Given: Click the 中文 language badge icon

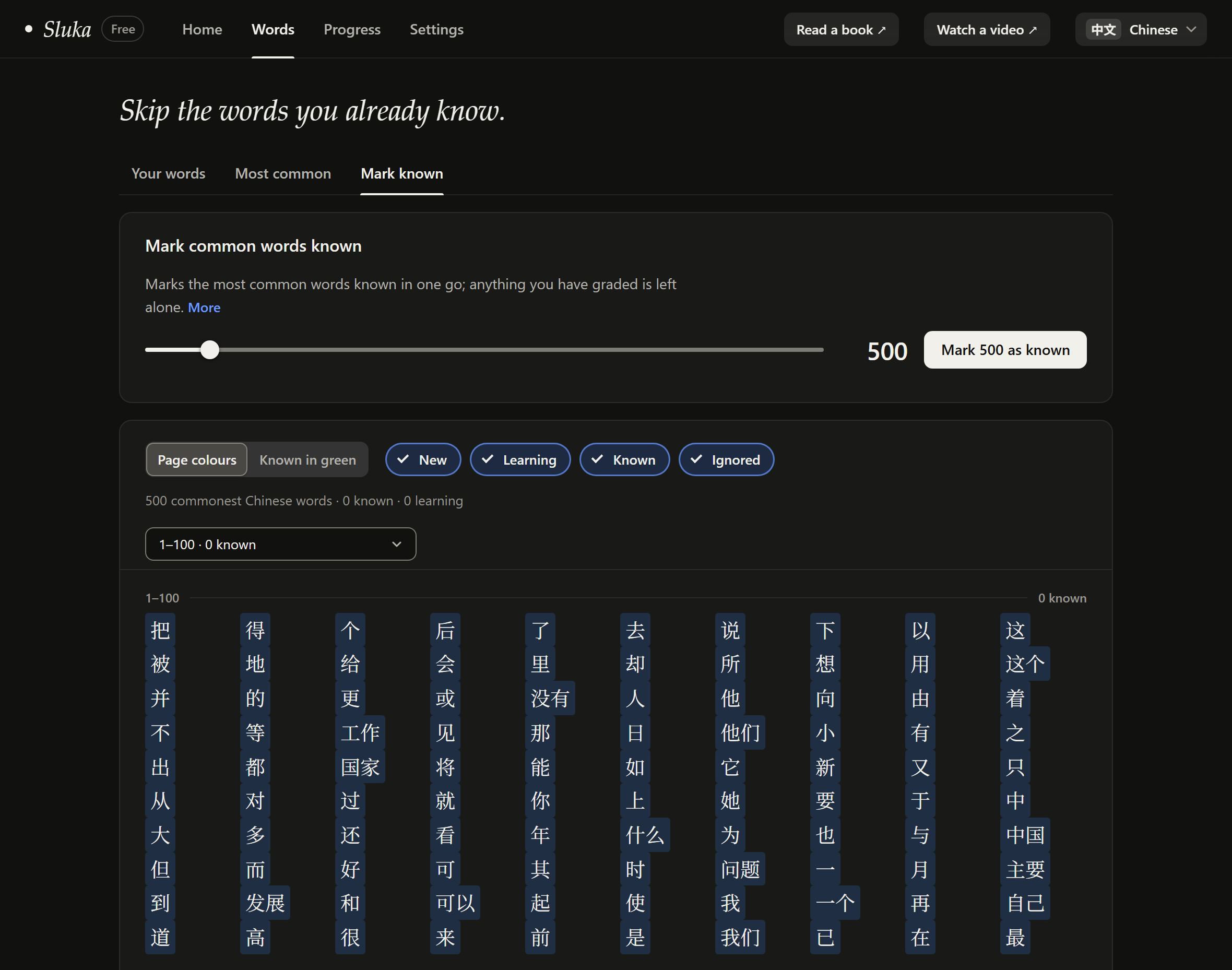Looking at the screenshot, I should 1103,30.
